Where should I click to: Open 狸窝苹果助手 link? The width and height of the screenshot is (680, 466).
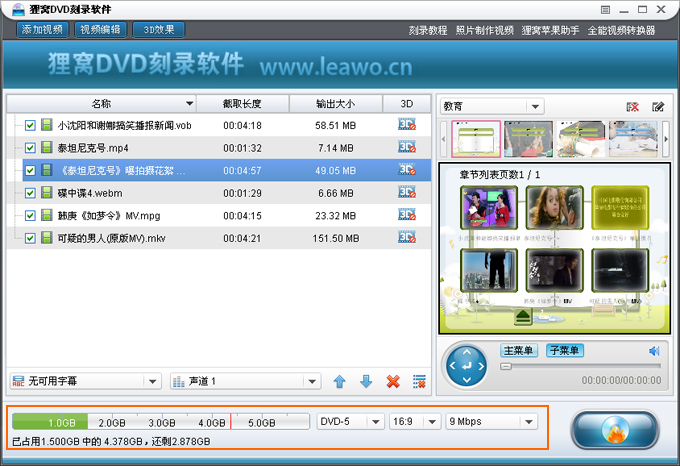(550, 30)
